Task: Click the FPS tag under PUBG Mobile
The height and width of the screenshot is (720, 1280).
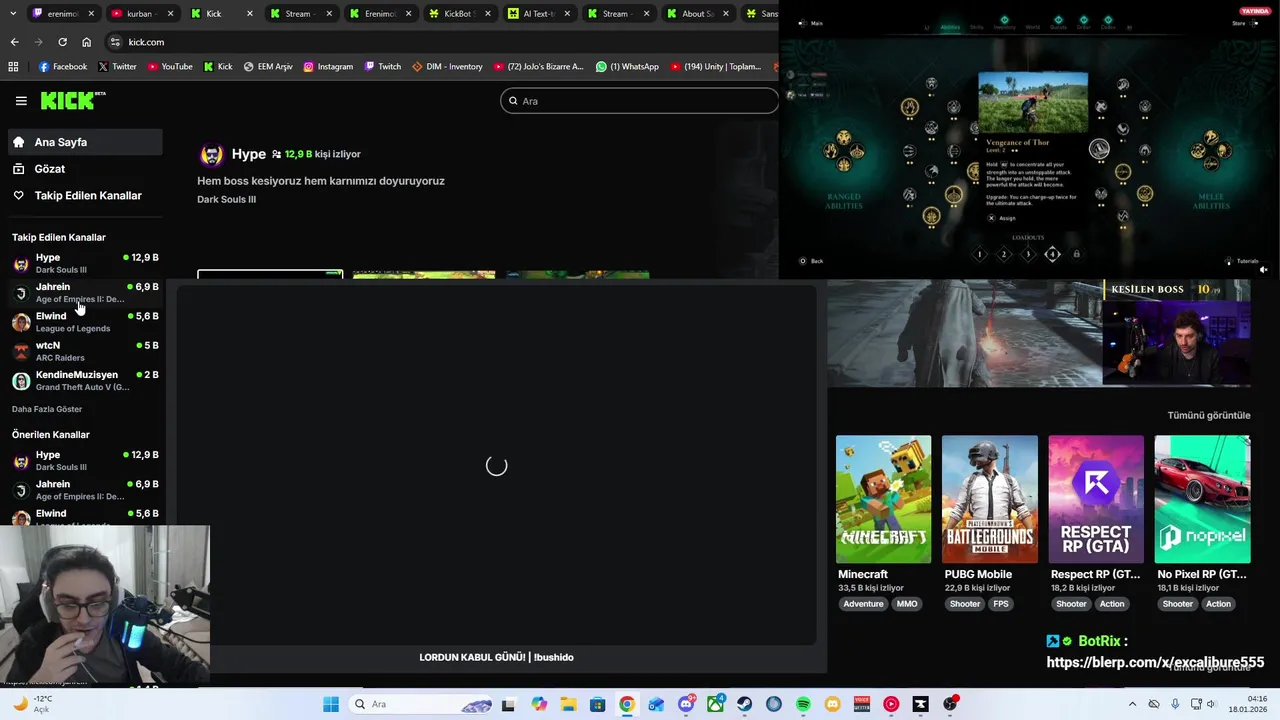Action: (x=1001, y=604)
